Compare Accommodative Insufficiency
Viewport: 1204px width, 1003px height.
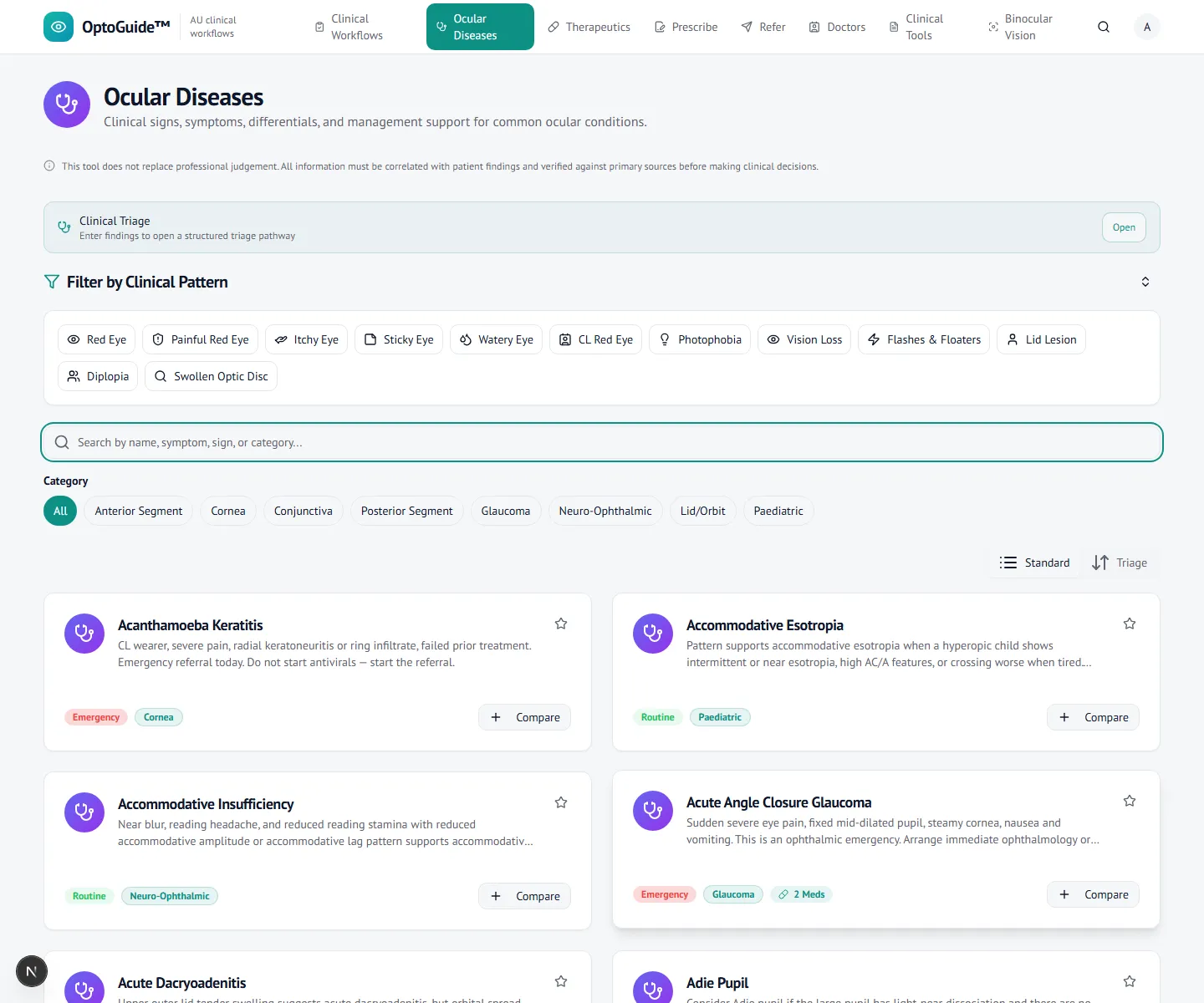525,896
